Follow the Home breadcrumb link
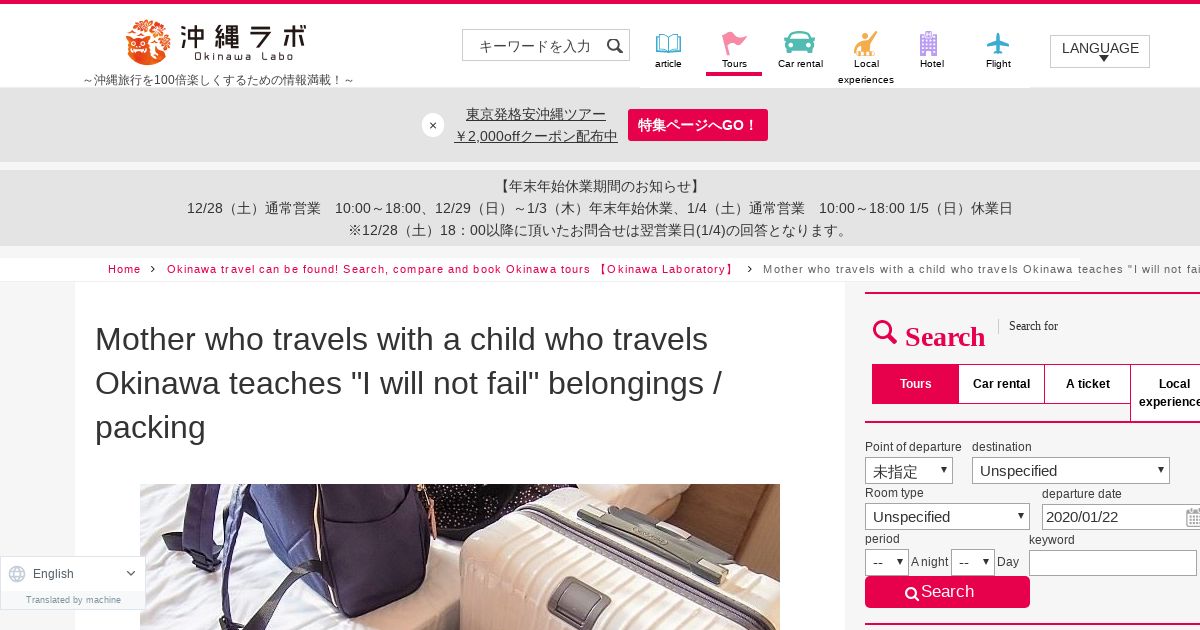1200x630 pixels. (125, 269)
